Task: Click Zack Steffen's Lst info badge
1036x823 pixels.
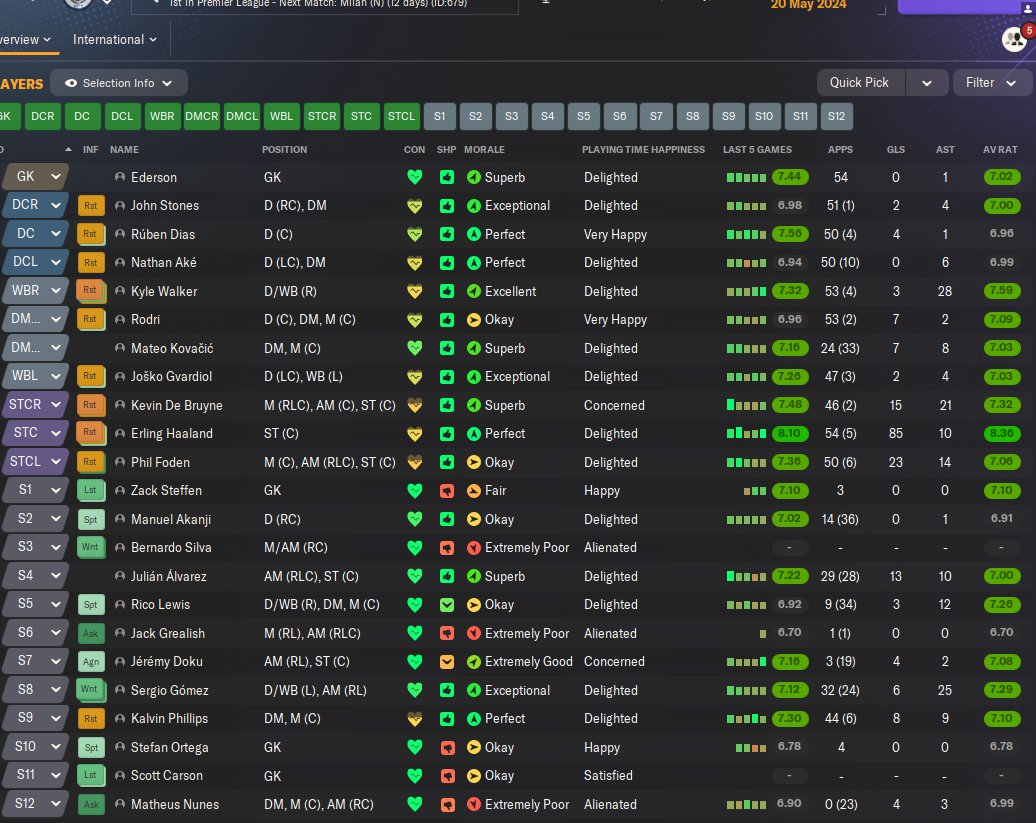Action: [91, 490]
